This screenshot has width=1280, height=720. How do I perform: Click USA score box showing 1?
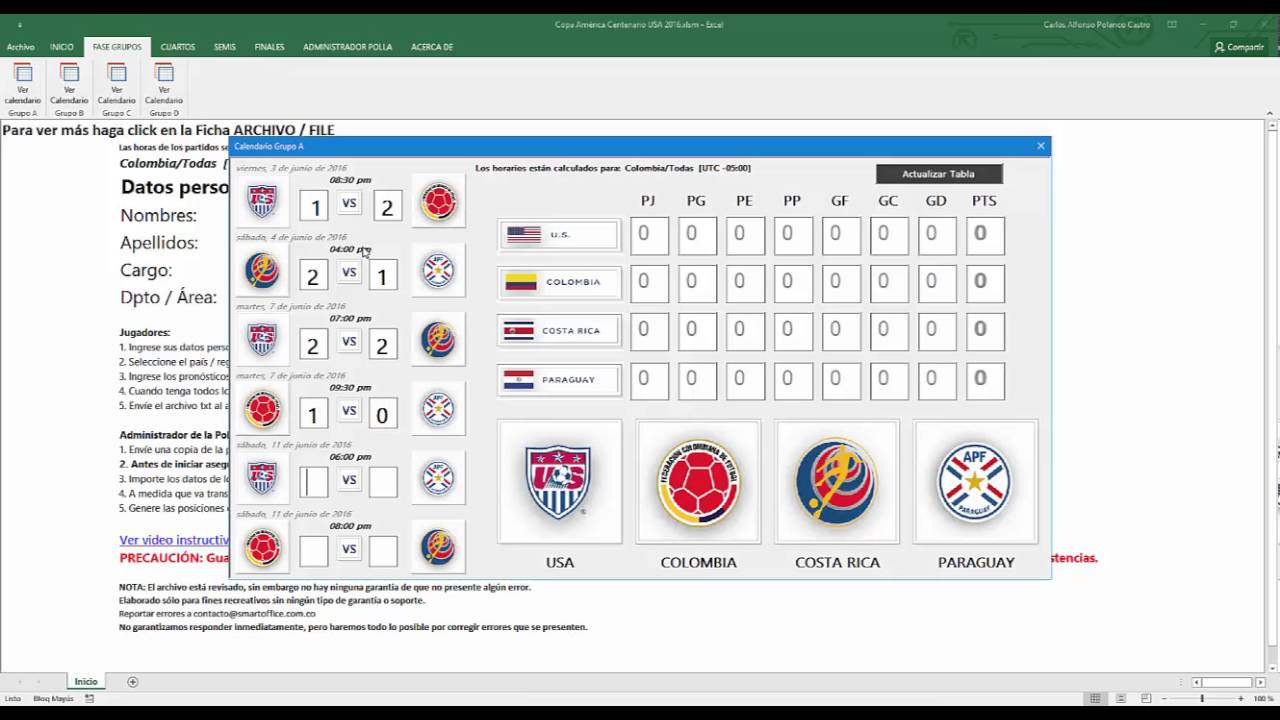(x=314, y=206)
